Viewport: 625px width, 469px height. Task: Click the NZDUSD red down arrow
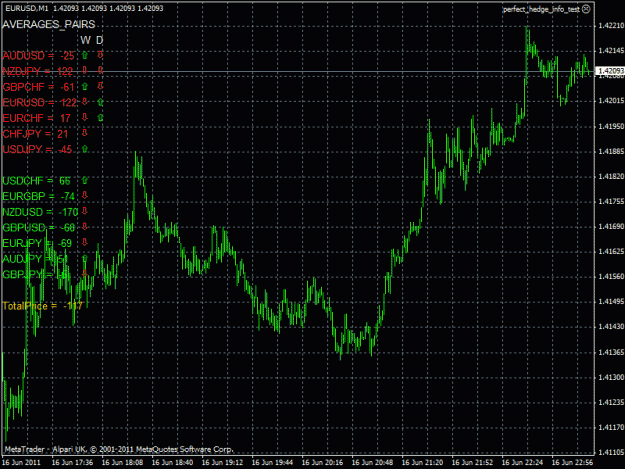[85, 211]
